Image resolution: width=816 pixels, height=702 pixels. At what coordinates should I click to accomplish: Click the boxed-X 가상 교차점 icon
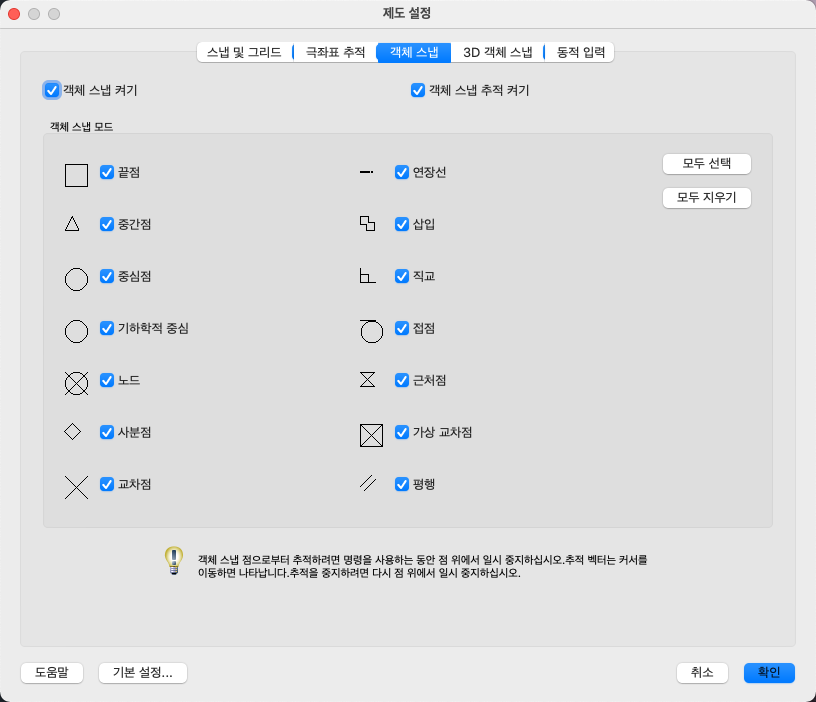click(371, 435)
